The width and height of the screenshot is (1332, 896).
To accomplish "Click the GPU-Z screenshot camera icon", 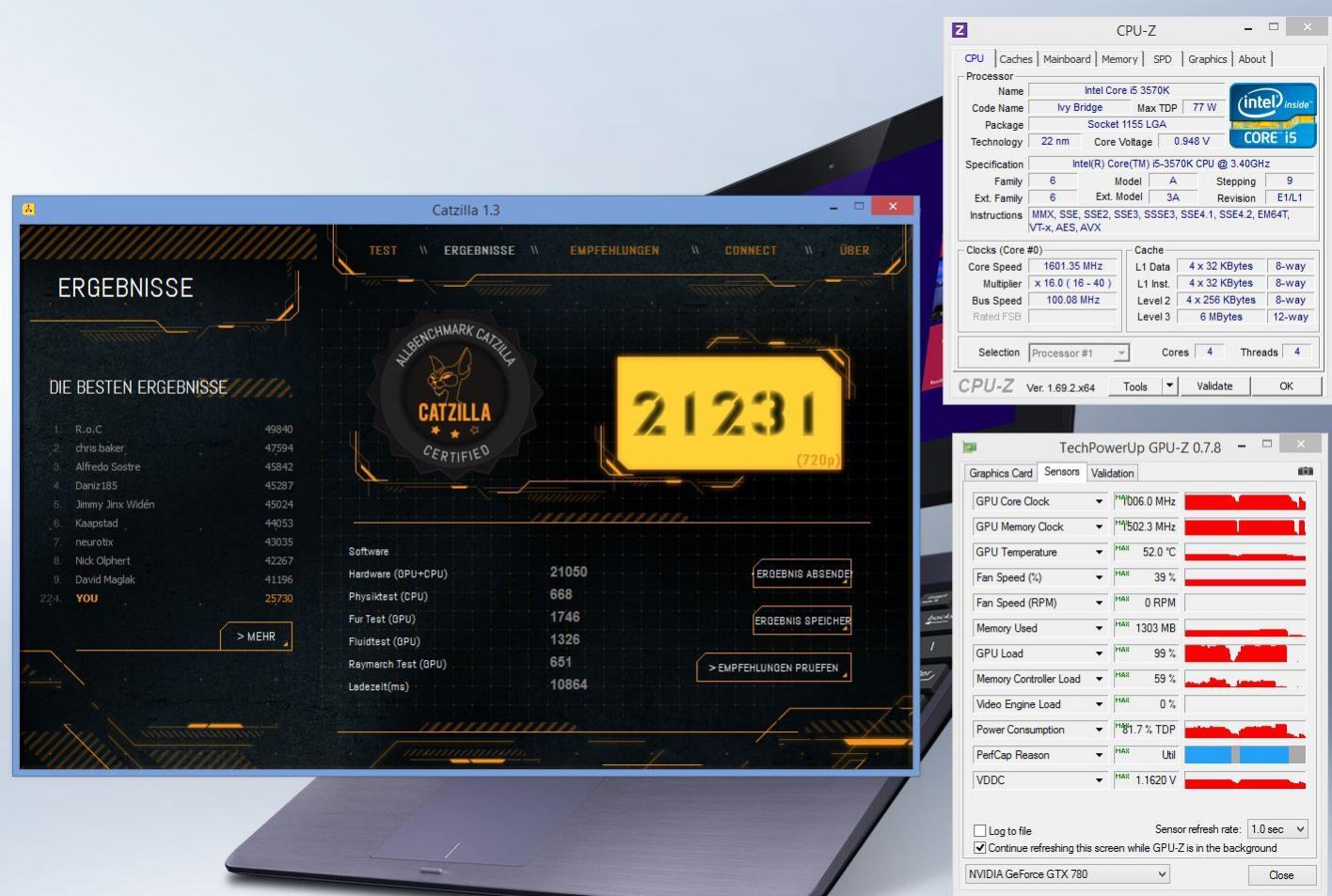I will tap(1306, 471).
